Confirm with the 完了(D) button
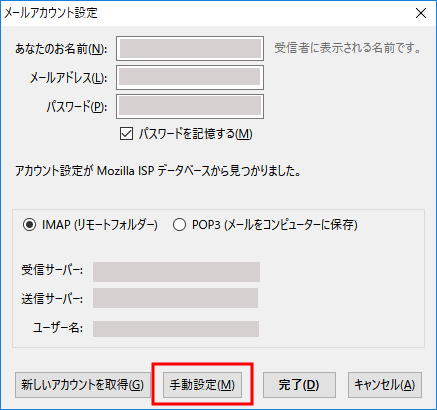The height and width of the screenshot is (410, 437). (299, 385)
